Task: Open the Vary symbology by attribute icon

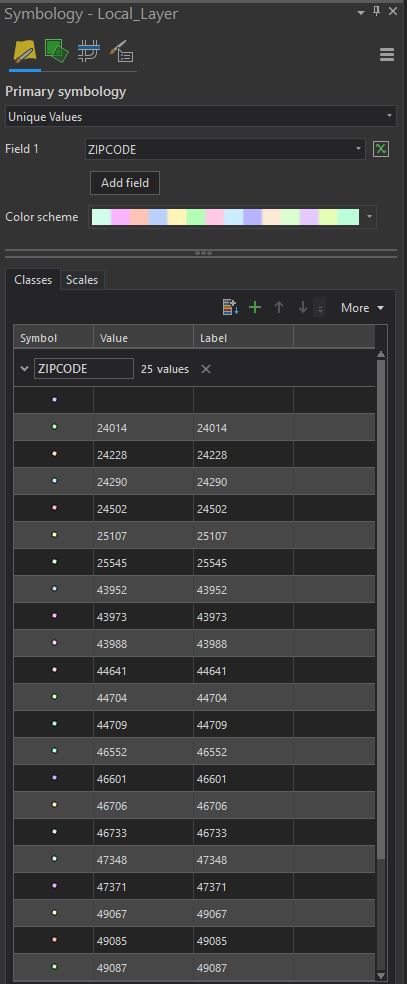Action: [56, 51]
